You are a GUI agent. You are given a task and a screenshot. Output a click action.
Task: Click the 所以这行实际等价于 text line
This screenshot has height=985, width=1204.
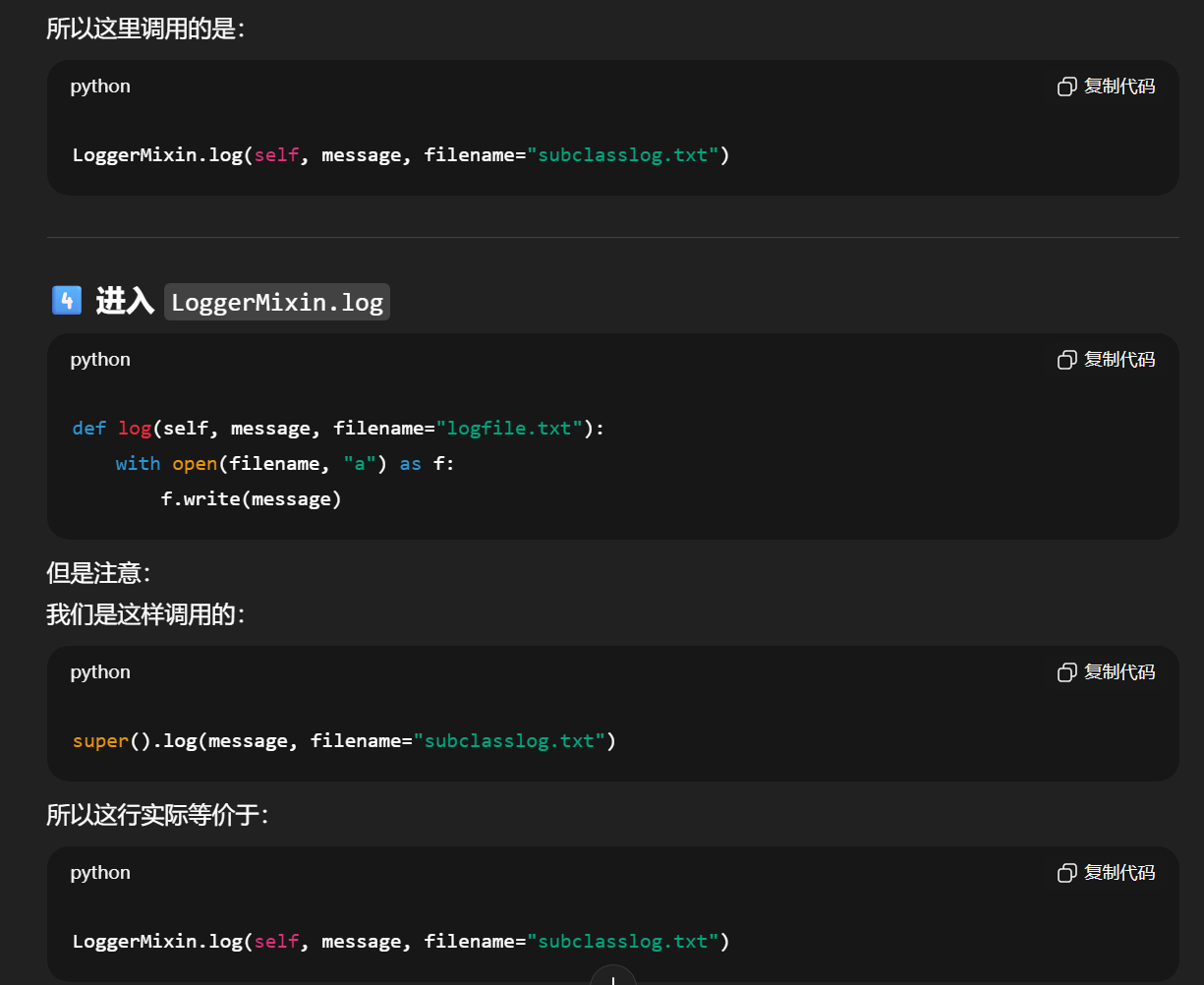157,815
